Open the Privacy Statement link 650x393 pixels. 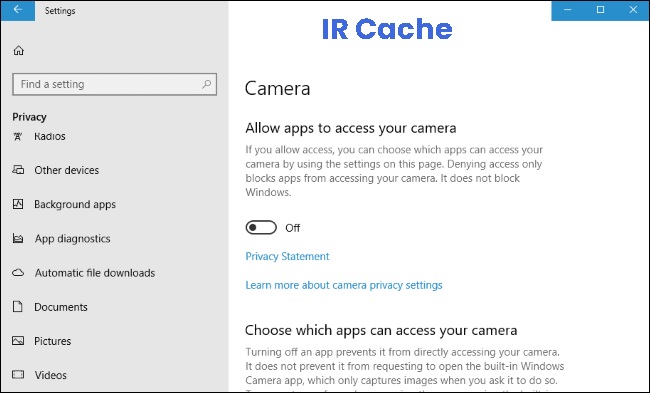point(287,256)
